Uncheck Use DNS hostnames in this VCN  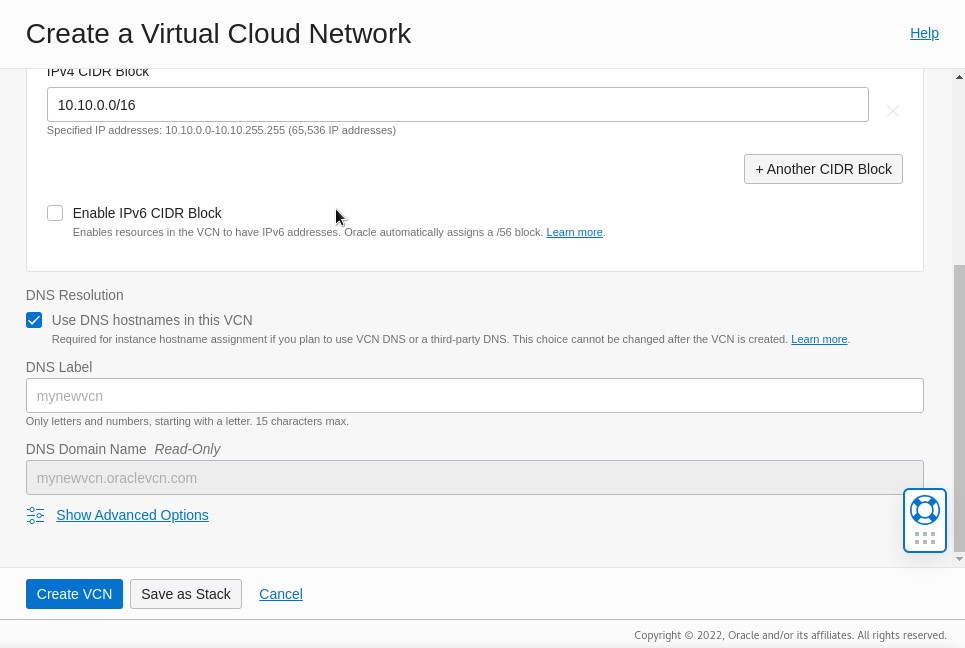click(33, 320)
